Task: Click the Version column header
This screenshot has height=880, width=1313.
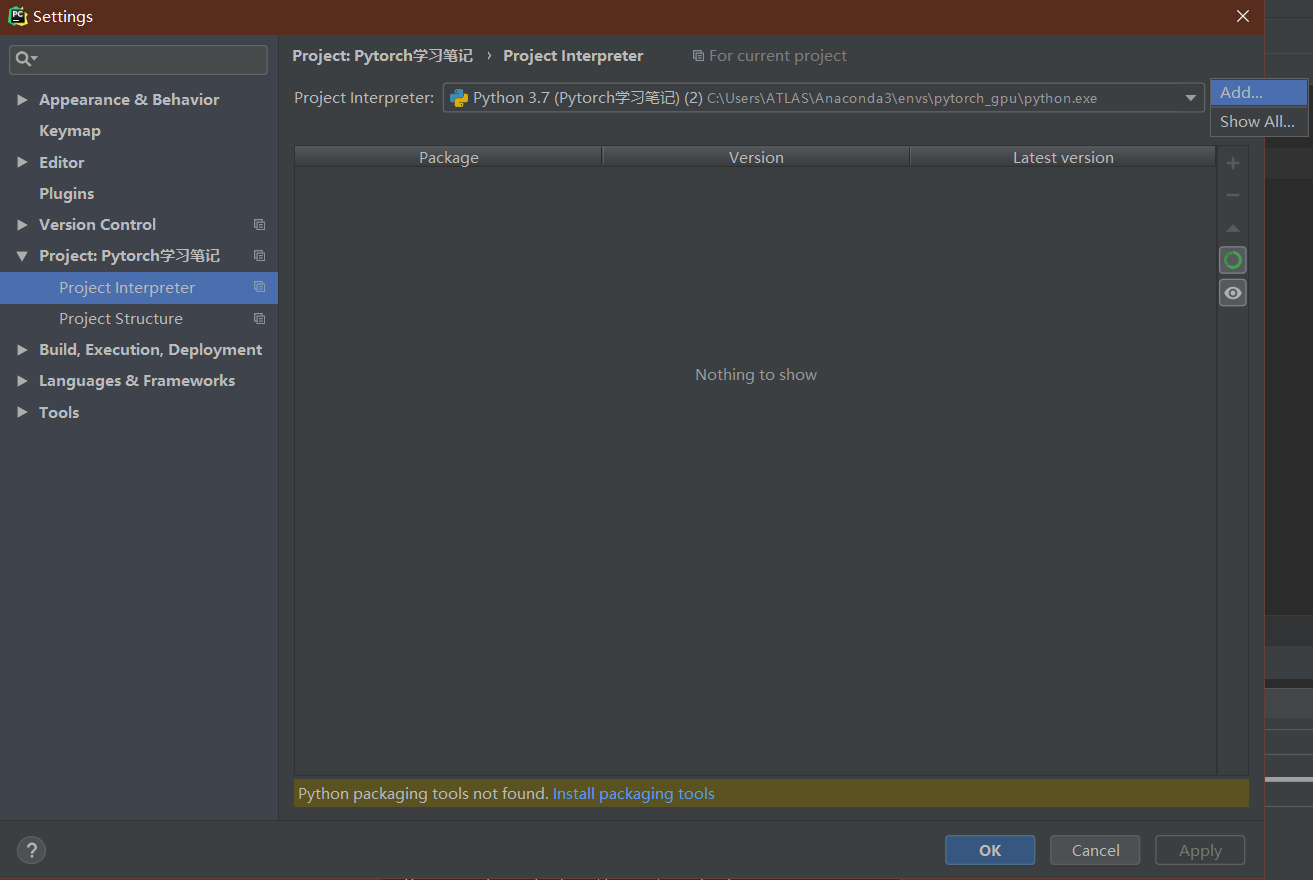Action: pyautogui.click(x=756, y=157)
